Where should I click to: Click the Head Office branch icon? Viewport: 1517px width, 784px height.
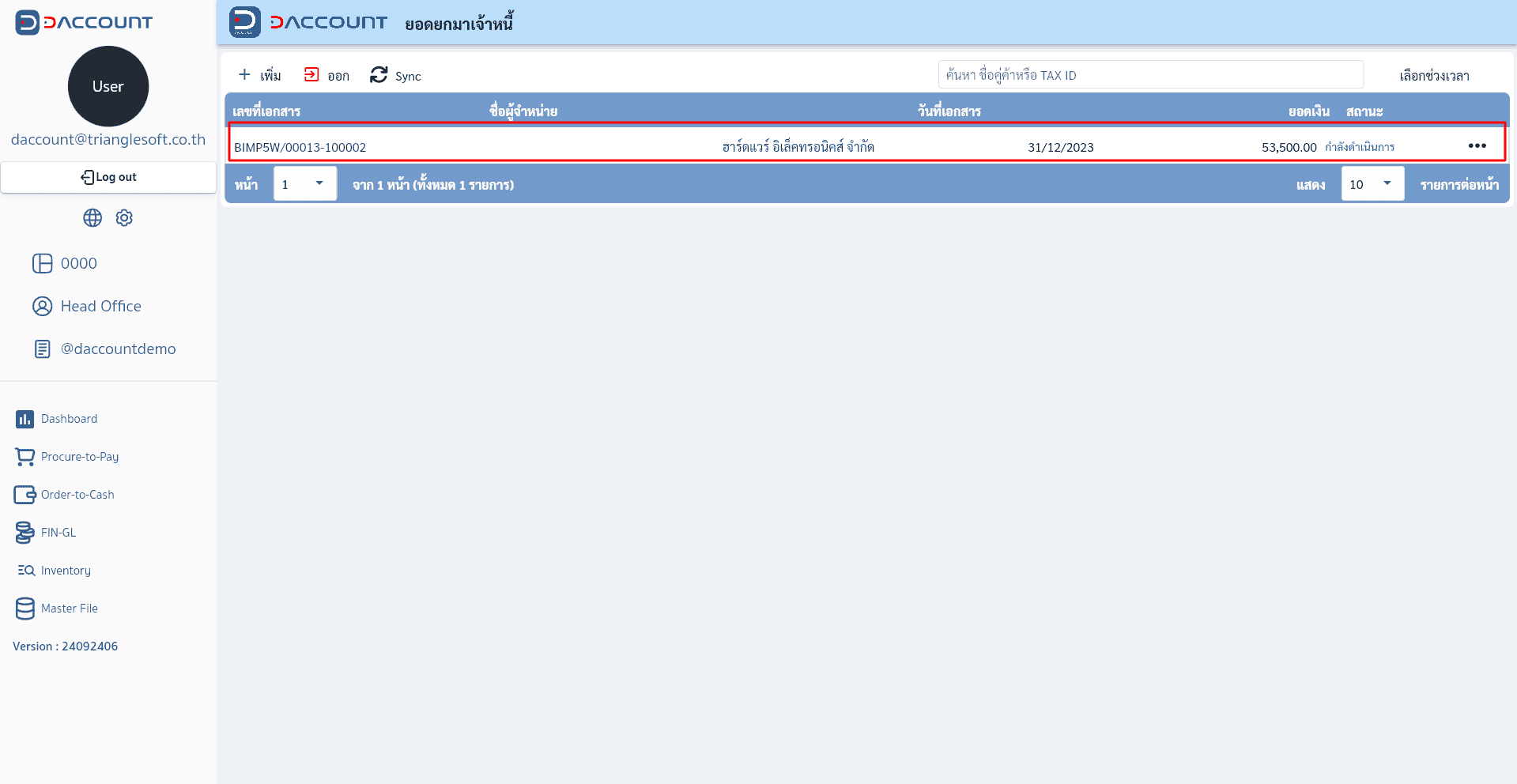(42, 306)
